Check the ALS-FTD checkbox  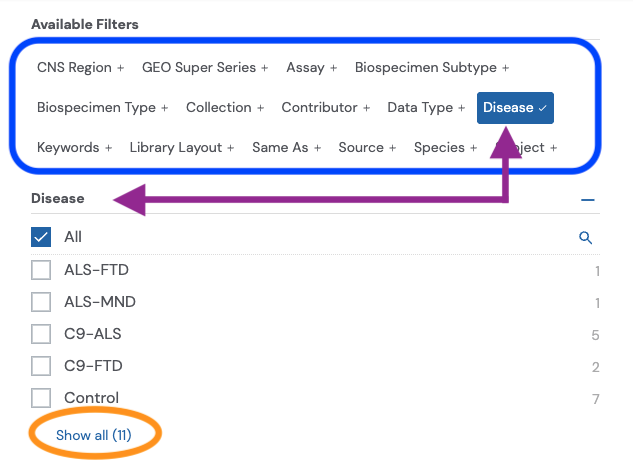[x=41, y=270]
